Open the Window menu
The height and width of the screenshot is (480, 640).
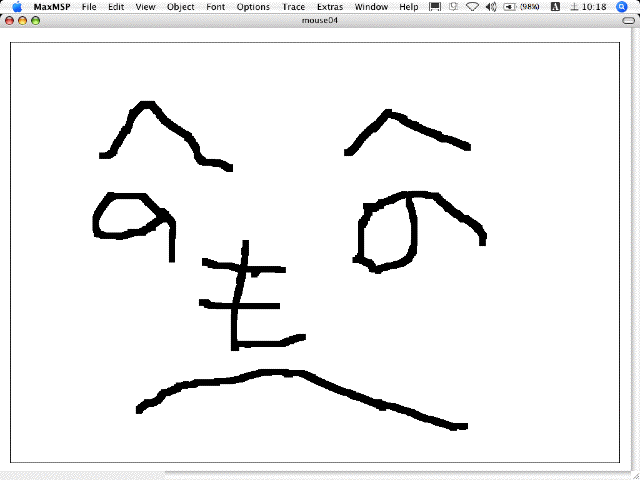pyautogui.click(x=371, y=7)
